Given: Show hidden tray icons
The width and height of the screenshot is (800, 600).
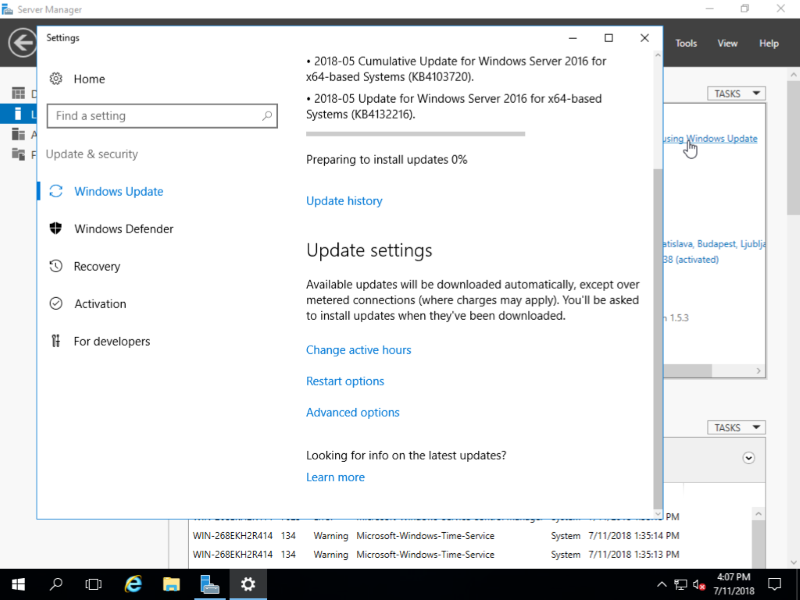Looking at the screenshot, I should click(662, 585).
